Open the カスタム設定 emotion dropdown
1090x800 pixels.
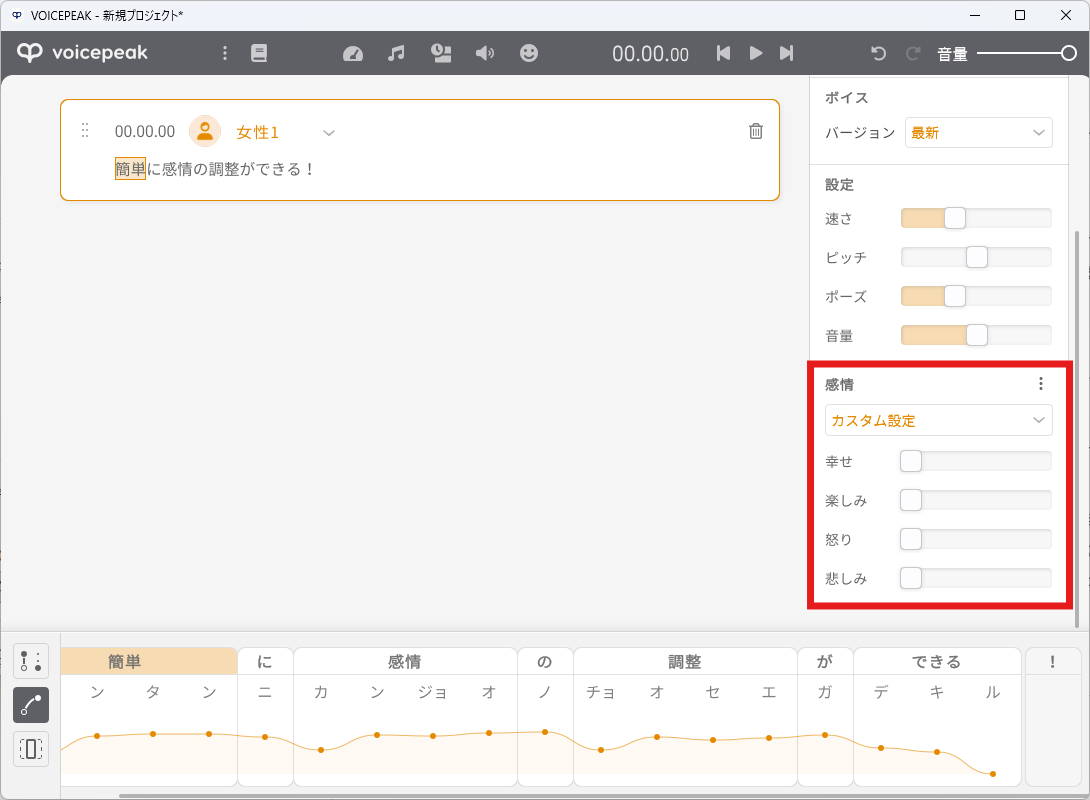tap(938, 420)
